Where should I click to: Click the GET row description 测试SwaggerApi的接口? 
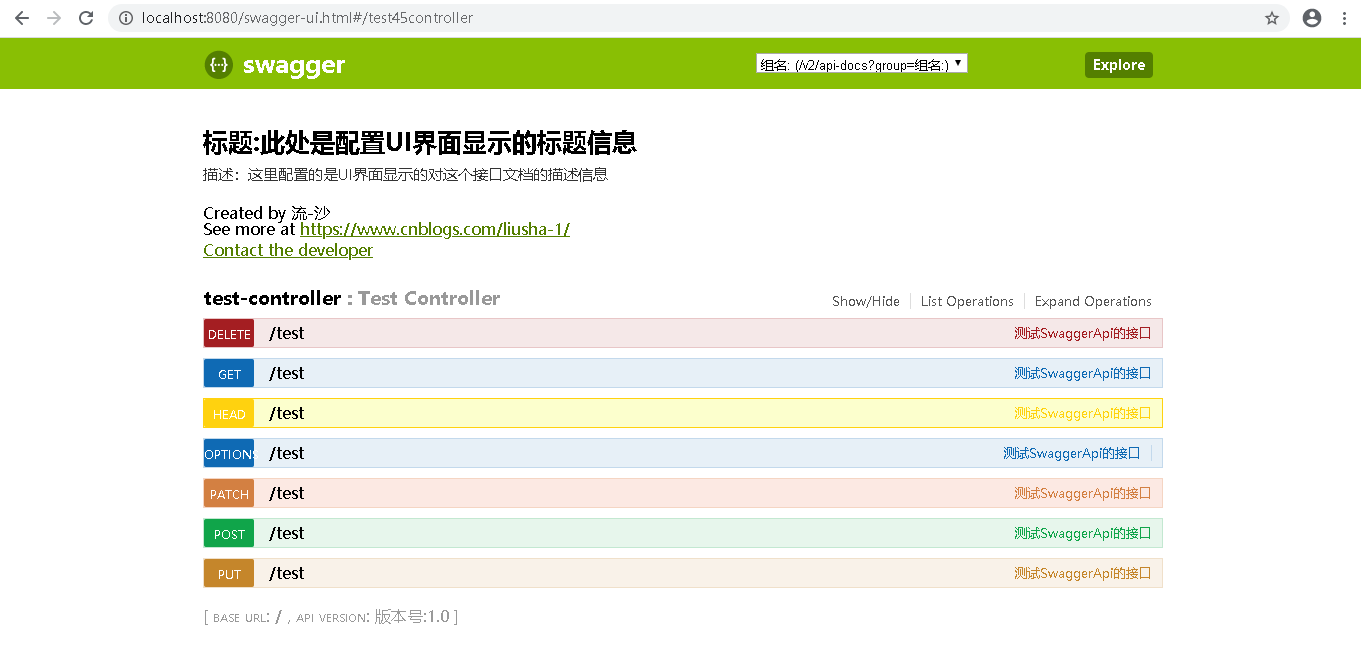1083,373
